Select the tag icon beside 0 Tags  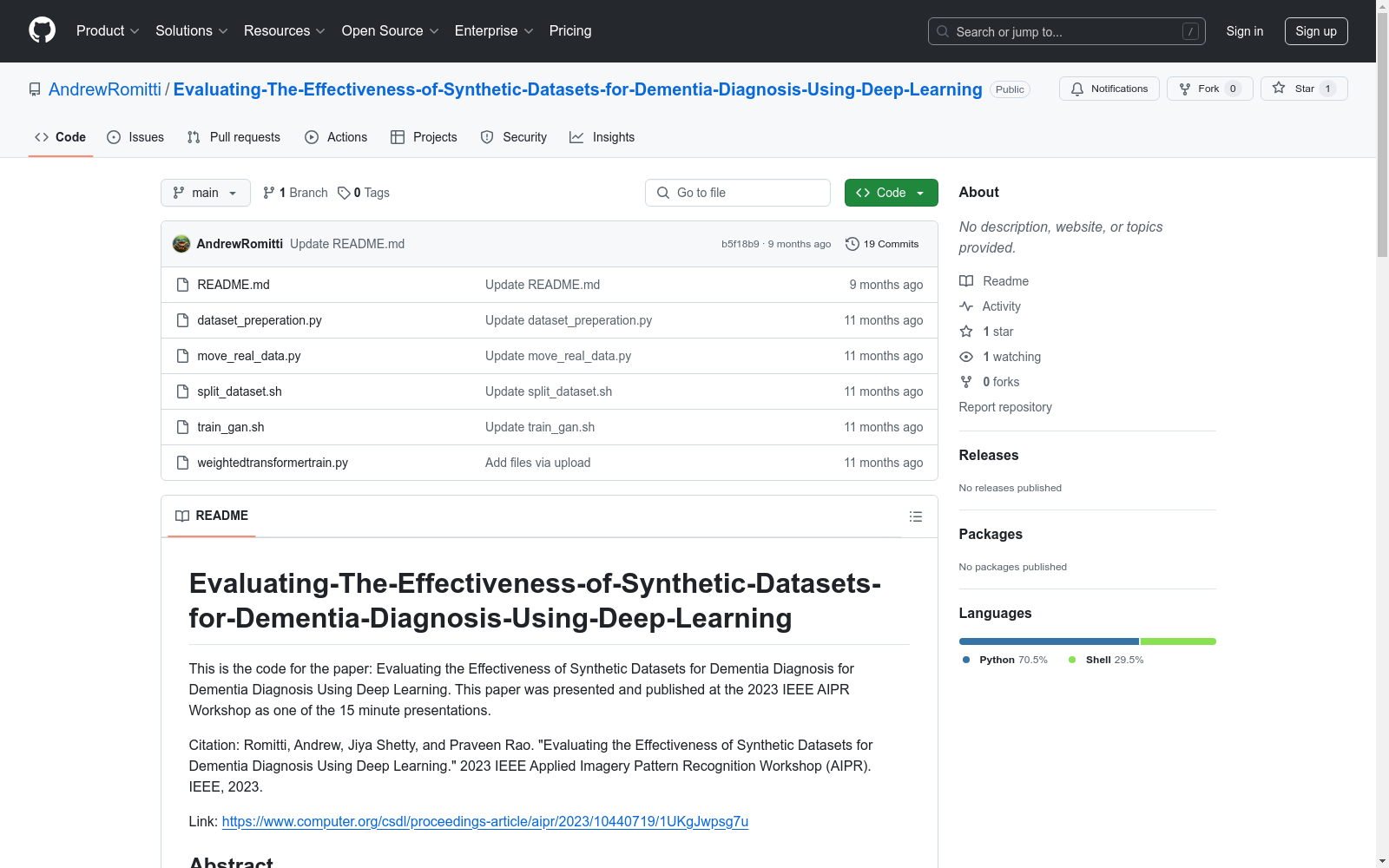344,193
